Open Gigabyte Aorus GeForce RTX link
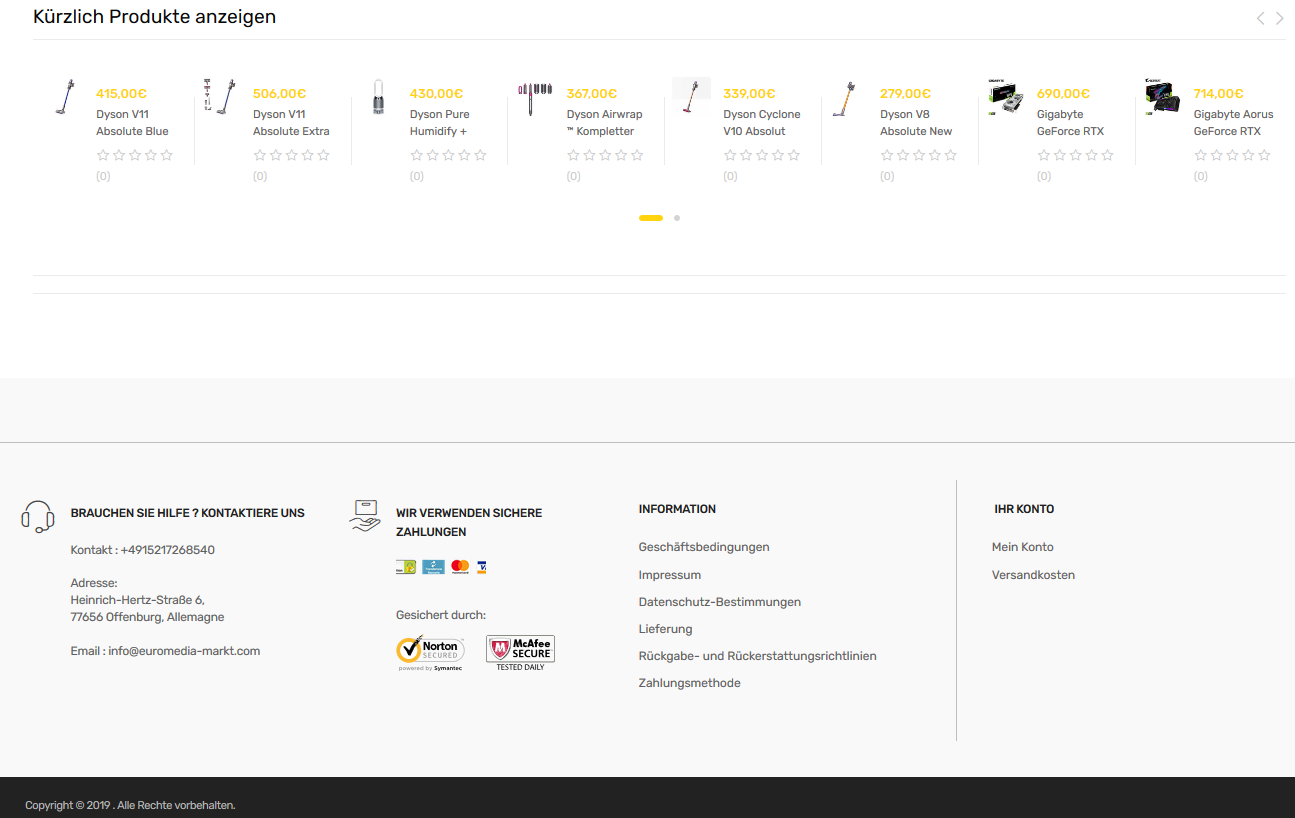1295x818 pixels. [1233, 123]
